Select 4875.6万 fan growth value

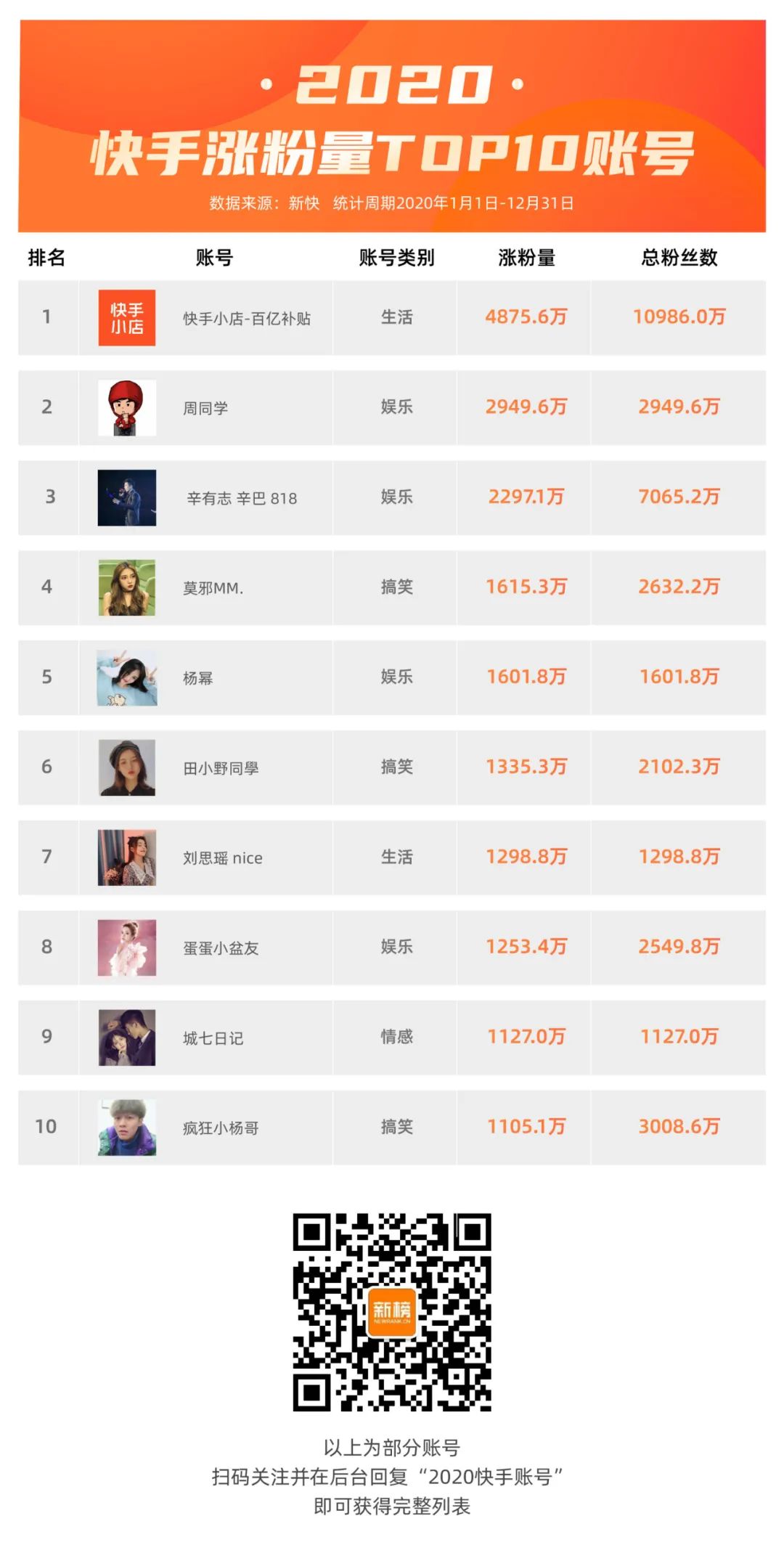point(526,317)
